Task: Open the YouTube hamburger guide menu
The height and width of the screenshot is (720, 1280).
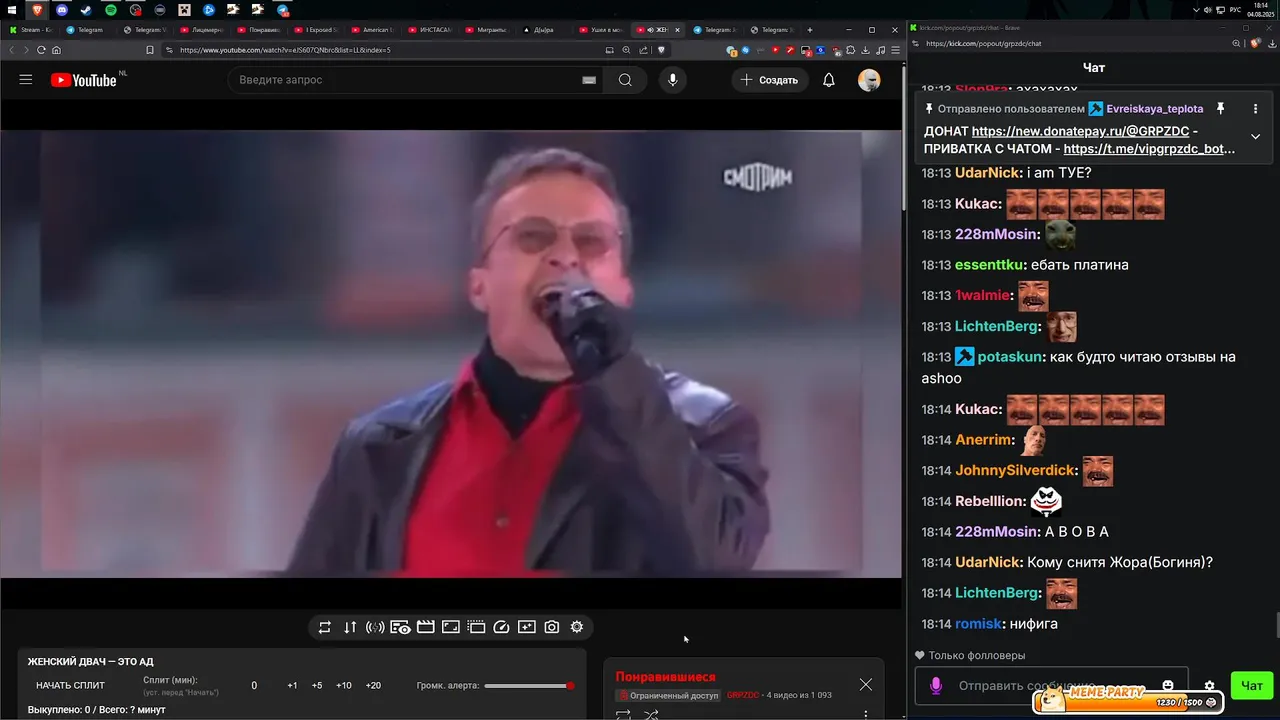Action: [x=26, y=80]
